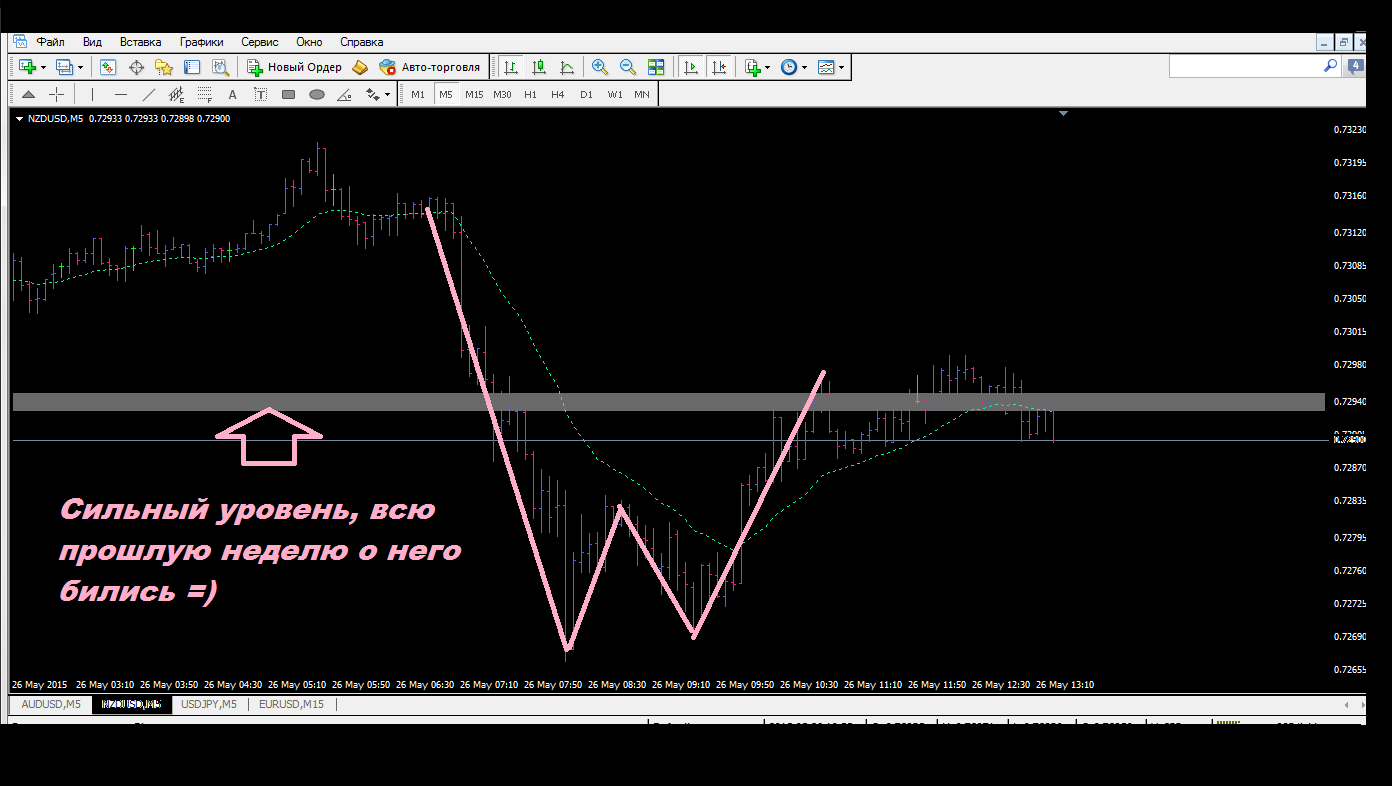Choose the text 'A' drawing tool
This screenshot has height=786, width=1392.
(x=233, y=95)
